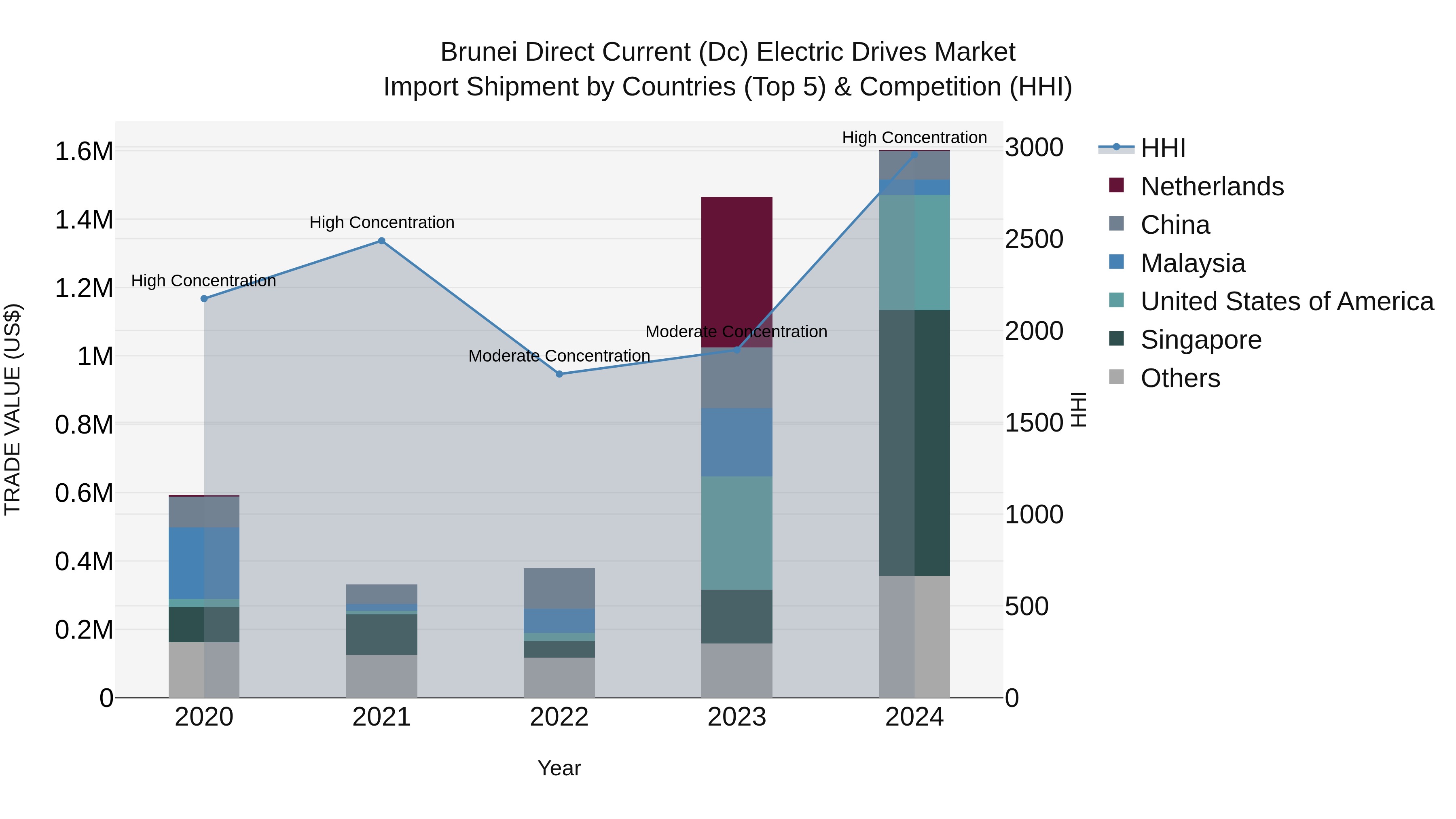Viewport: 1456px width, 819px height.
Task: Click the Singapore segment in 2024 bar
Action: coord(914,443)
